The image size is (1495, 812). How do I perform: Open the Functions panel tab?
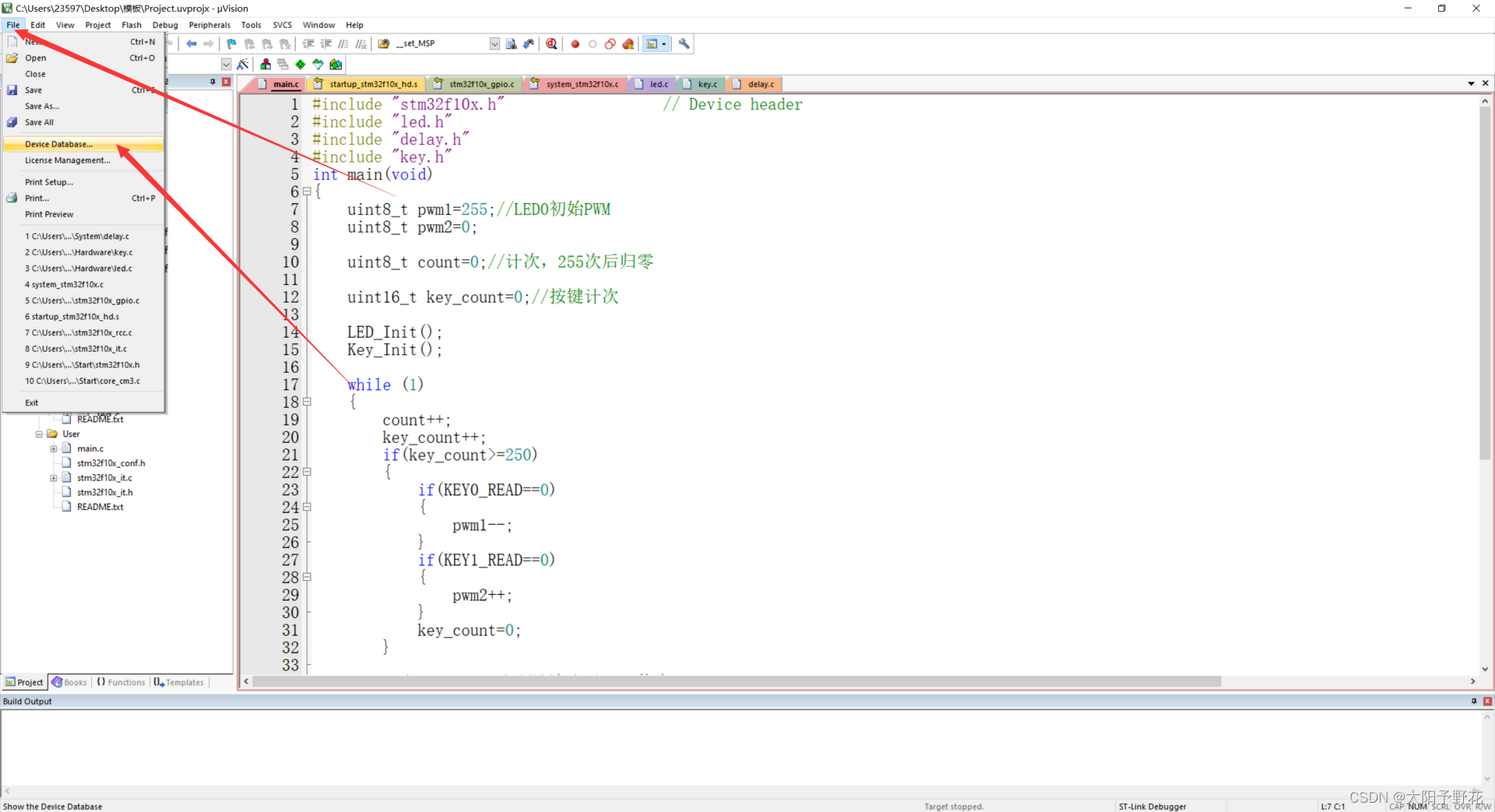(121, 683)
